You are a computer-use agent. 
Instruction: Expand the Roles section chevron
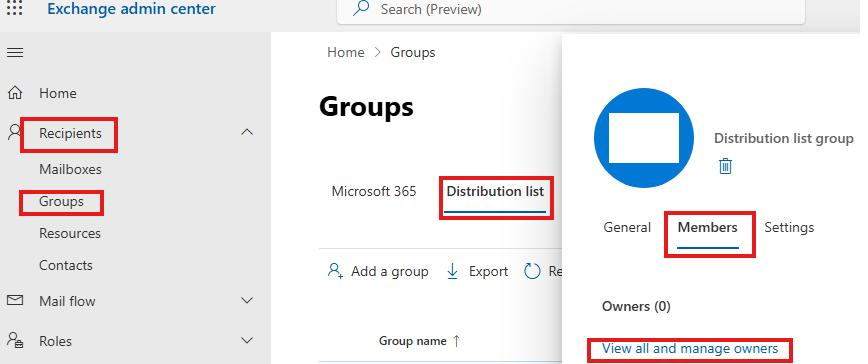pyautogui.click(x=247, y=340)
